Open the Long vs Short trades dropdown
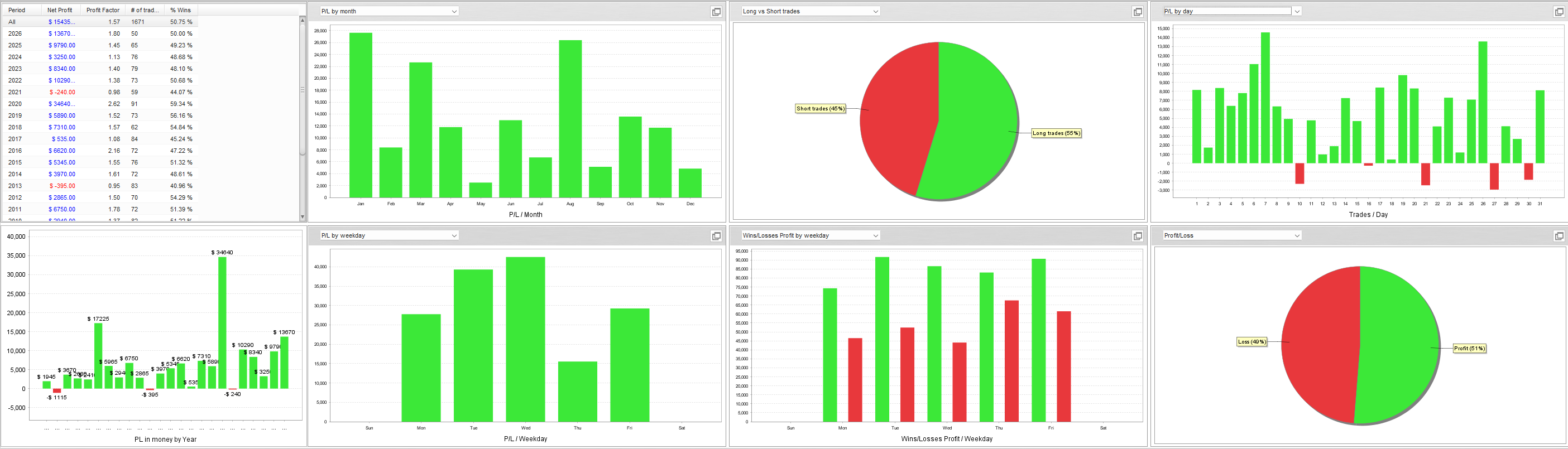This screenshot has height=449, width=1568. [x=810, y=11]
